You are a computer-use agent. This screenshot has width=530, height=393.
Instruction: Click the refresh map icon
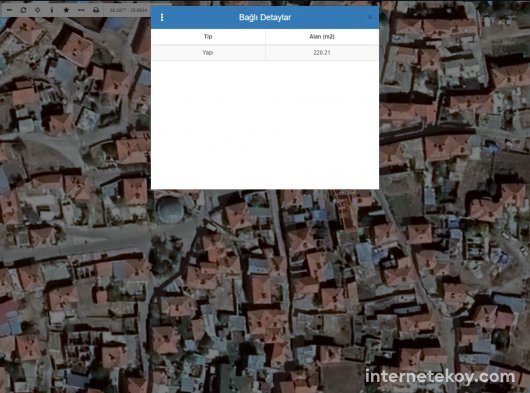click(23, 10)
